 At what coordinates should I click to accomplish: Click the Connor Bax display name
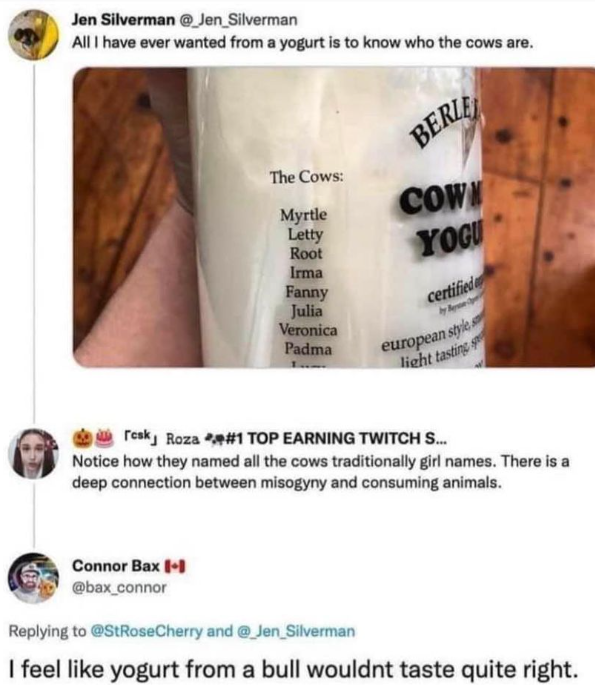[116, 566]
